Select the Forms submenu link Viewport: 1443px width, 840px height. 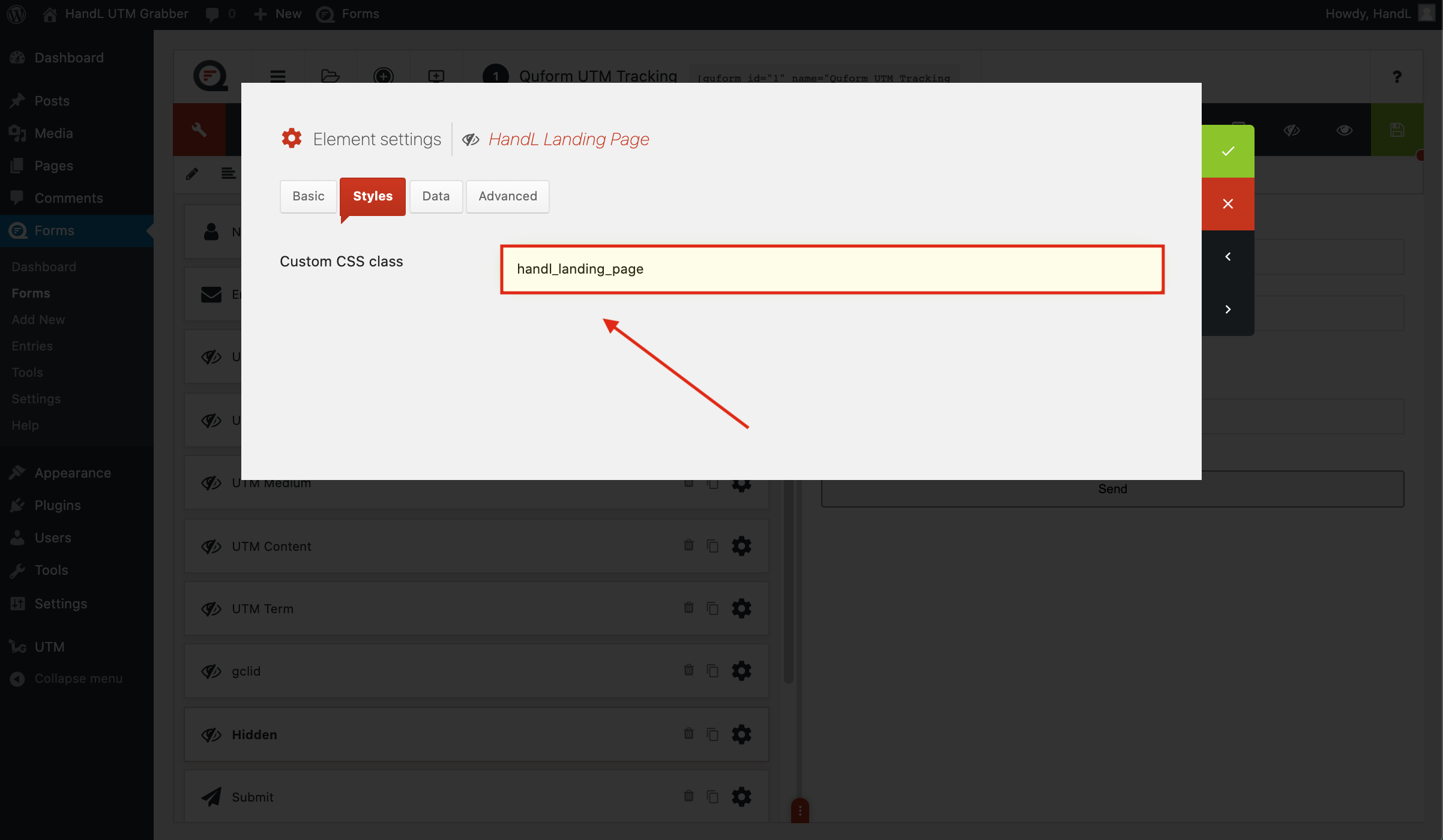coord(31,293)
